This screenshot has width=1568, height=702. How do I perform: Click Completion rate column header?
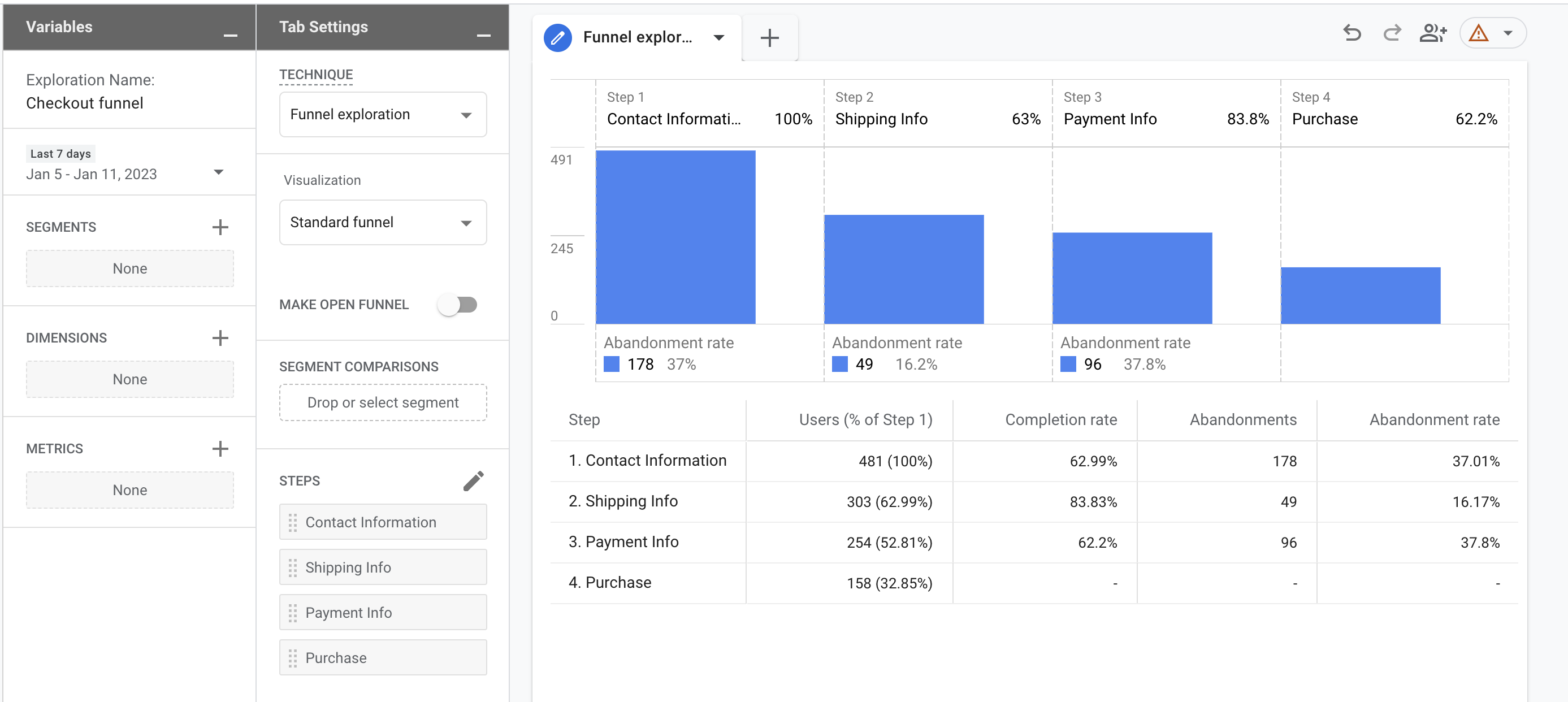tap(1061, 419)
